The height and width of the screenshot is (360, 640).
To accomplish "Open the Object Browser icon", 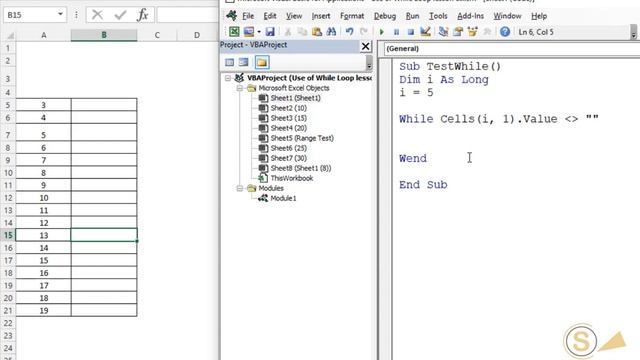I will click(x=472, y=31).
